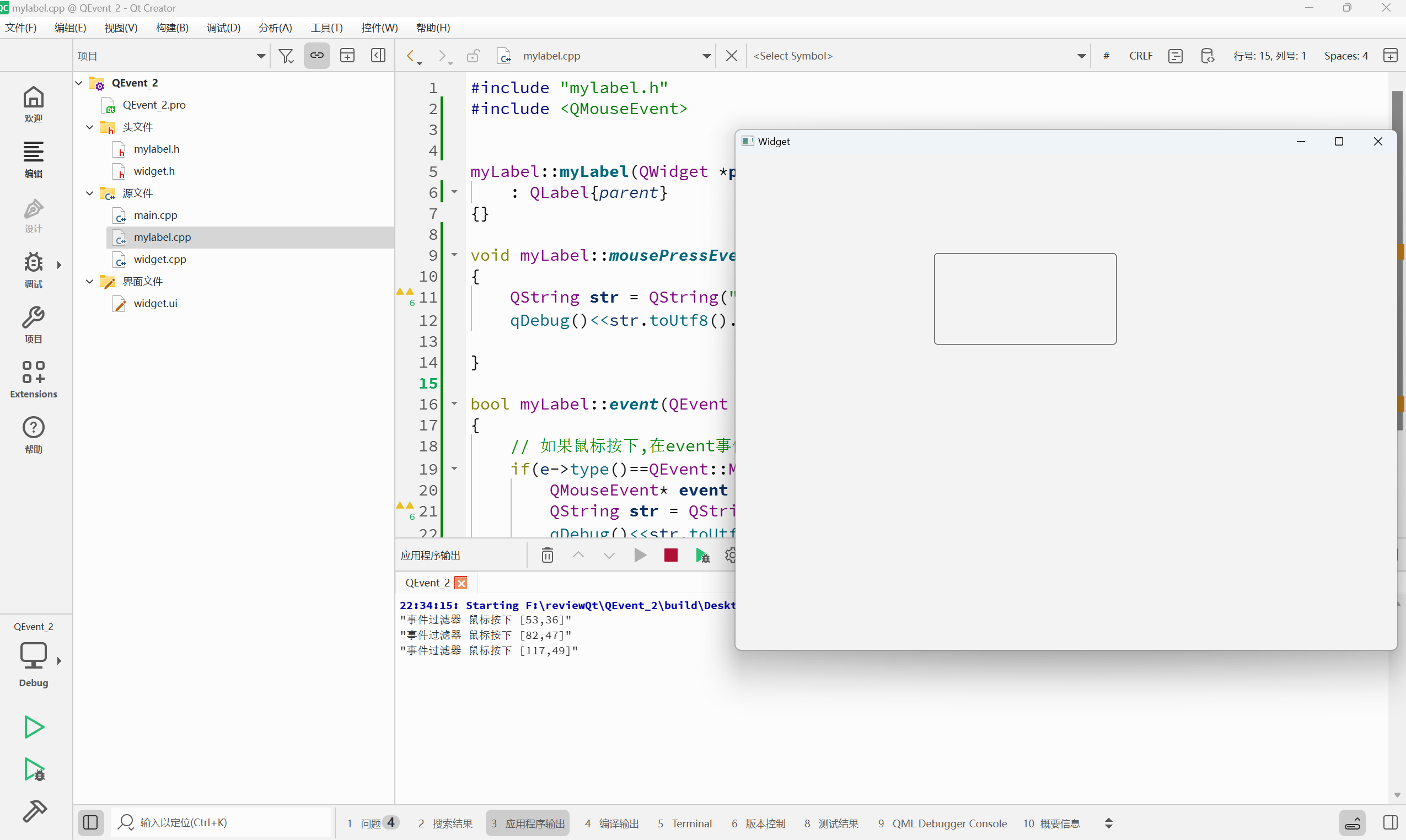Click the filter tree funnel icon
The image size is (1406, 840).
[x=286, y=56]
